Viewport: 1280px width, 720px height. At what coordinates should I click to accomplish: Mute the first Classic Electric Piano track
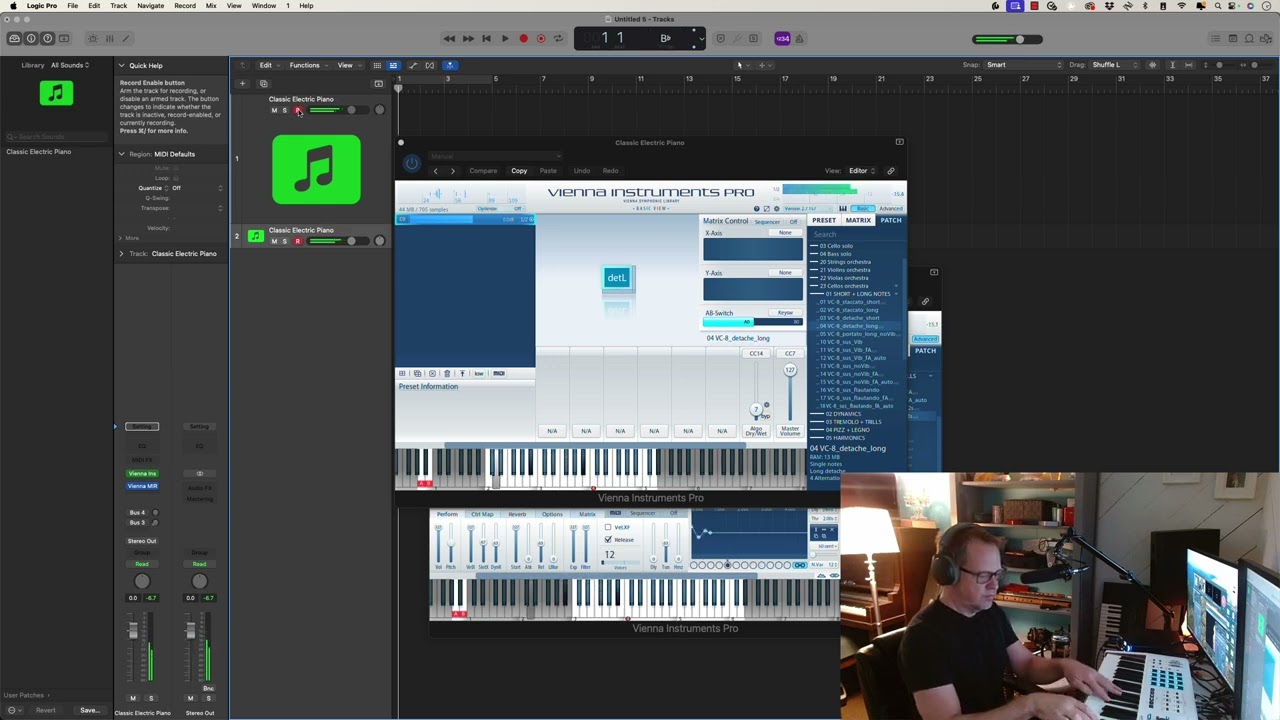(x=274, y=110)
